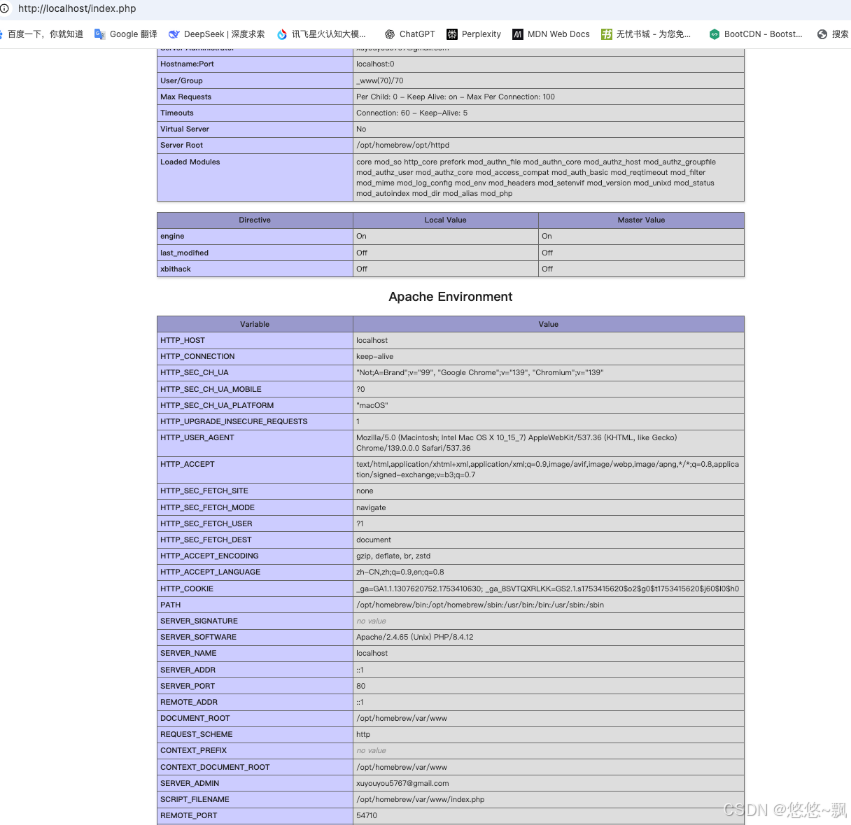Select the keep-alive value
851x825 pixels.
375,357
